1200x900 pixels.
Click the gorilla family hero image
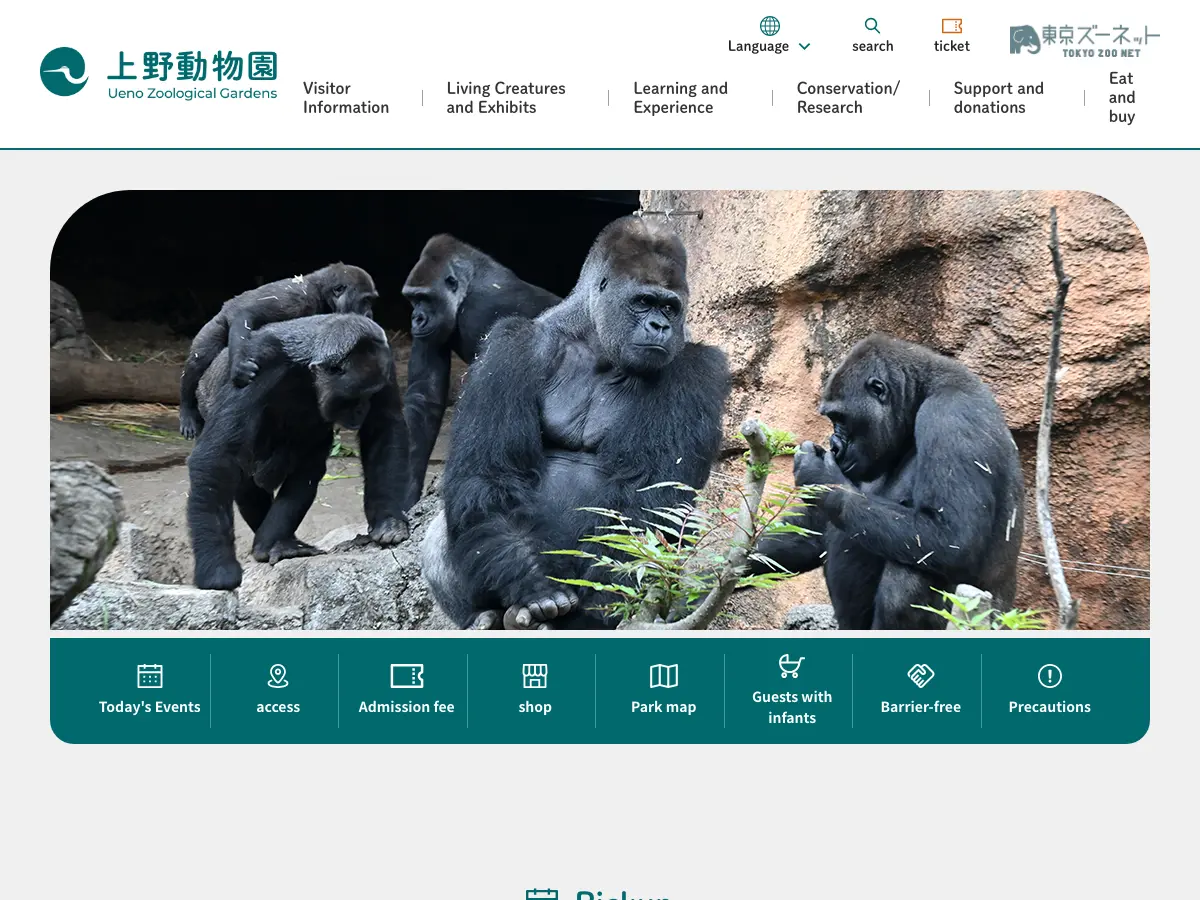(600, 410)
